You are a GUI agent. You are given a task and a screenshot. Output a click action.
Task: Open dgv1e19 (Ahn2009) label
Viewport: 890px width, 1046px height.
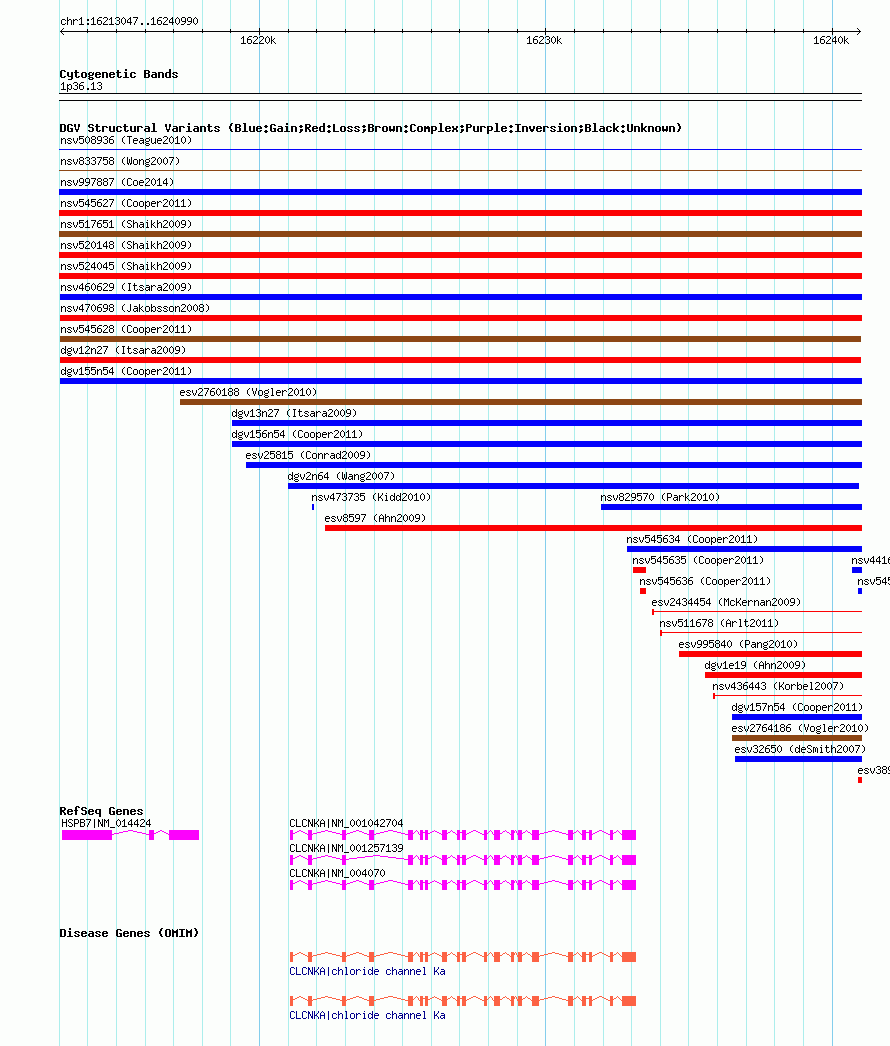click(x=755, y=666)
